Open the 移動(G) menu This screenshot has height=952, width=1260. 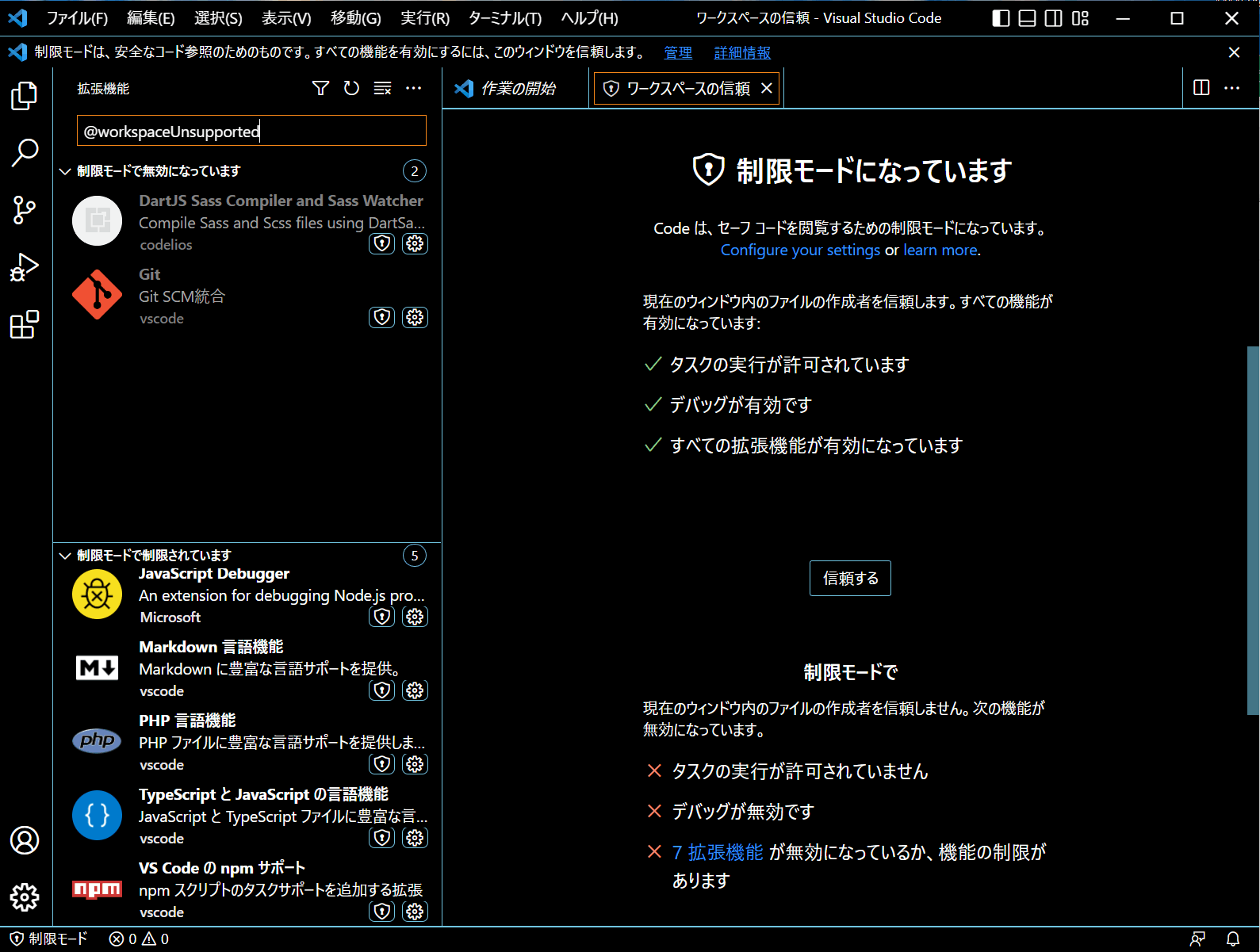[x=356, y=18]
